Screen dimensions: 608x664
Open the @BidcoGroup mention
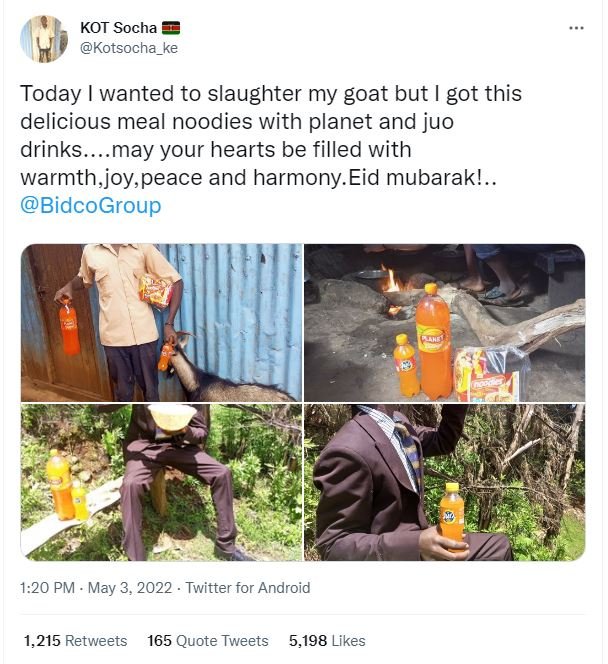pos(91,206)
